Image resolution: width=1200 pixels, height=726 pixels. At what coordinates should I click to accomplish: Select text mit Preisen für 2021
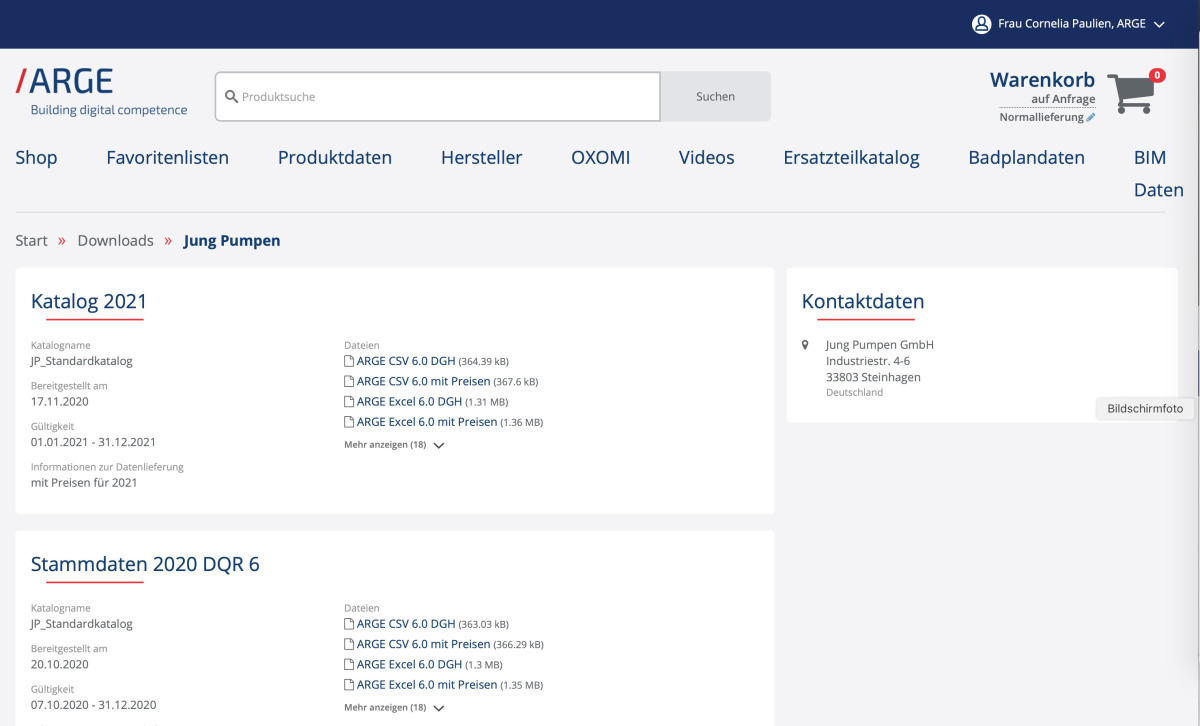tap(84, 482)
